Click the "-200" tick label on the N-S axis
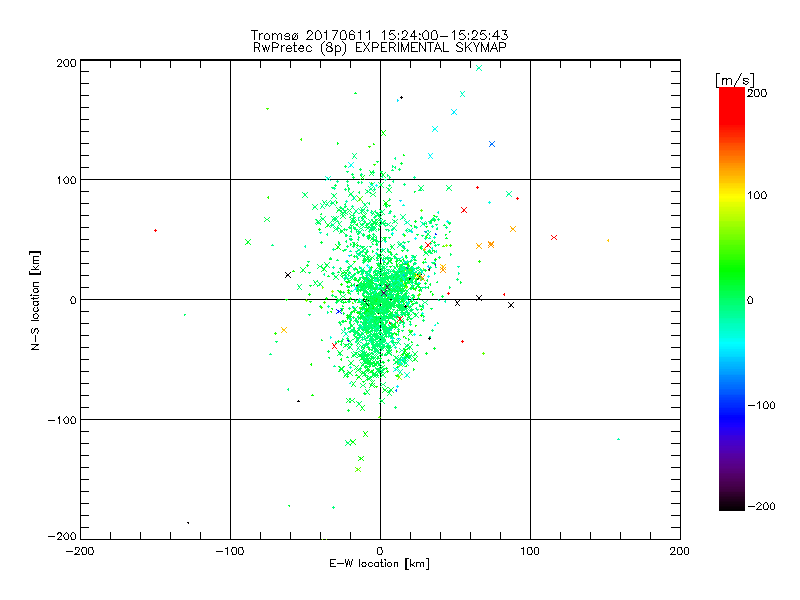Image resolution: width=800 pixels, height=600 pixels. click(62, 536)
